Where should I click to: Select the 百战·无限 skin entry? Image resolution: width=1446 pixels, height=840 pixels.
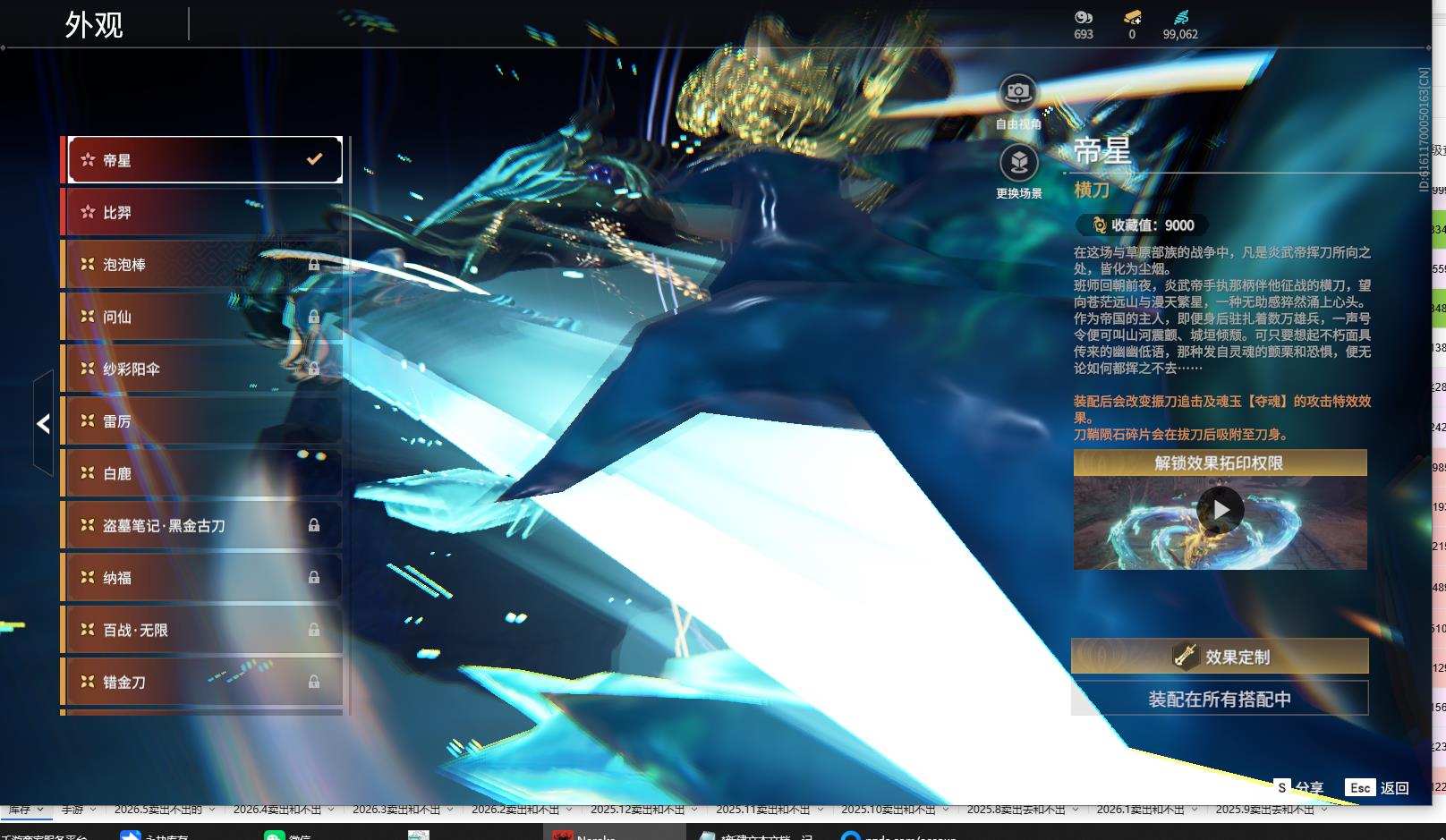coord(204,630)
